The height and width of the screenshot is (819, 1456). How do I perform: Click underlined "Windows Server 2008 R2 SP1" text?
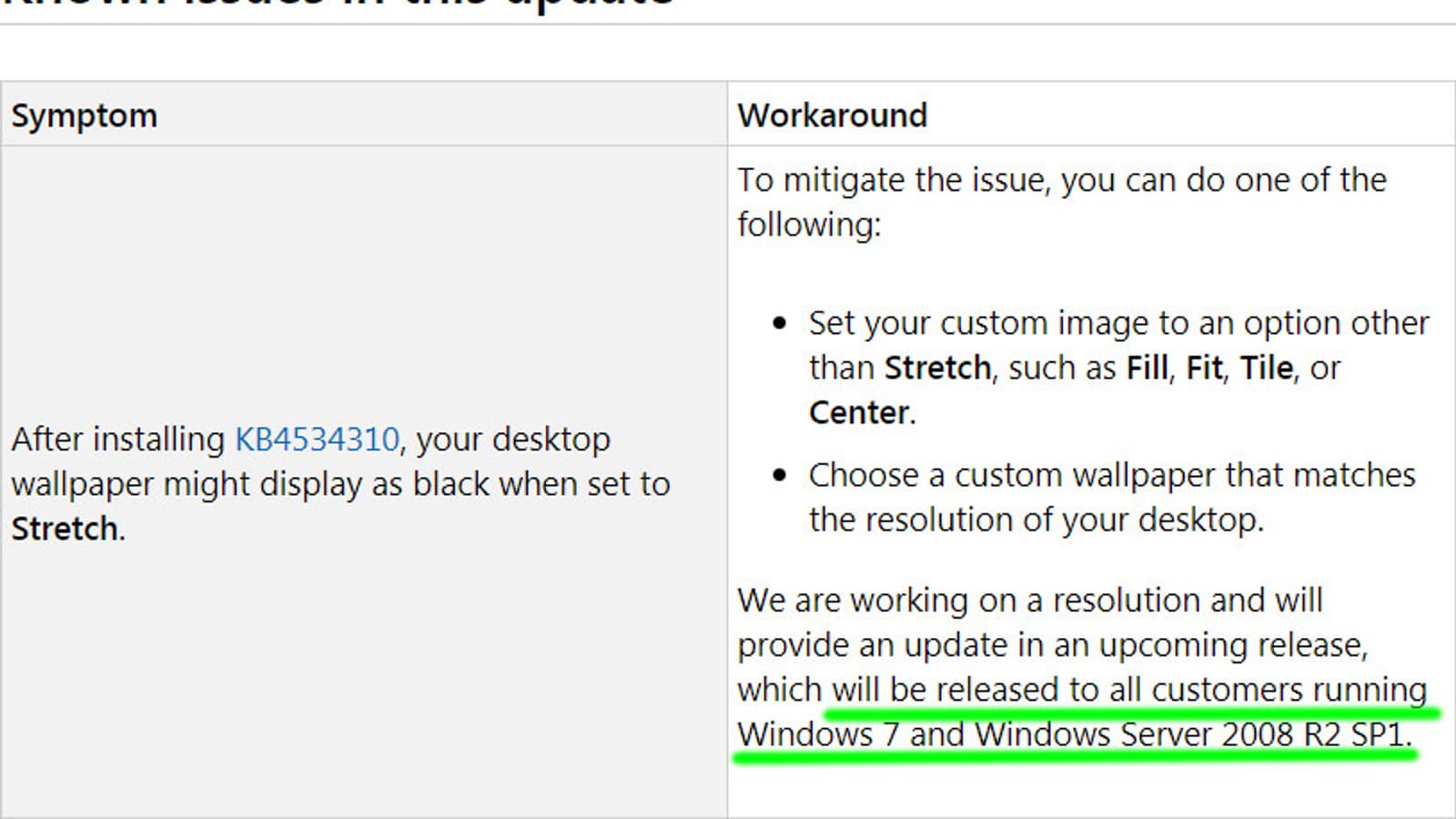(x=1192, y=734)
